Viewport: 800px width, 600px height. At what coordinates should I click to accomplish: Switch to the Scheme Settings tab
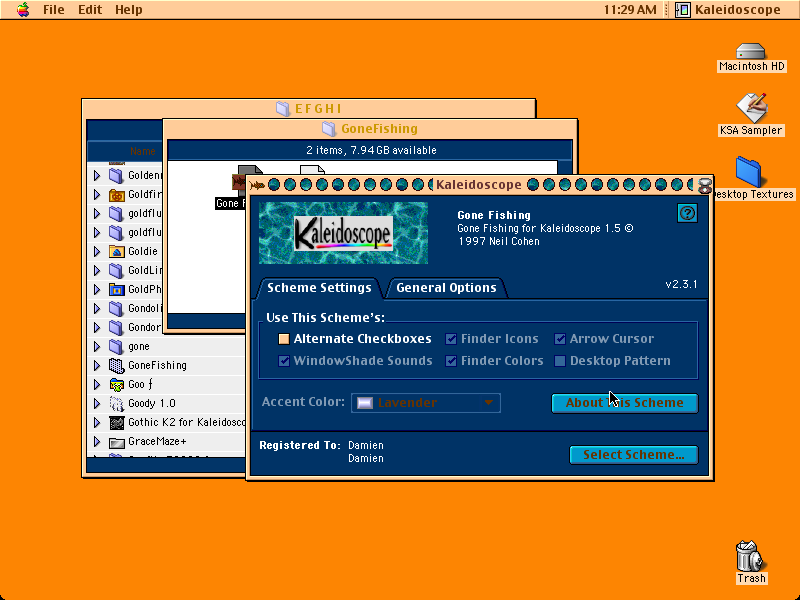click(319, 288)
